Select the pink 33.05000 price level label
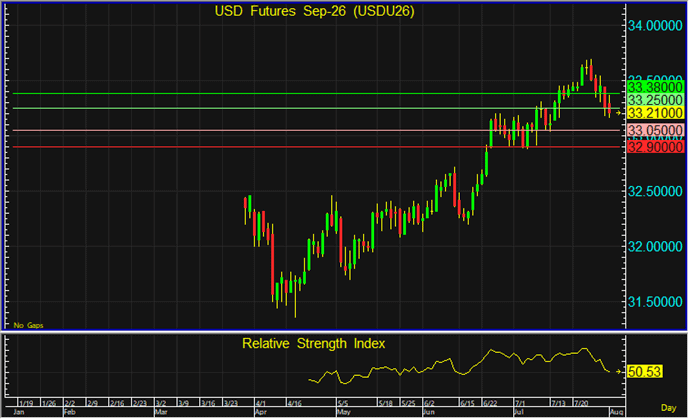689x419 pixels. click(655, 130)
